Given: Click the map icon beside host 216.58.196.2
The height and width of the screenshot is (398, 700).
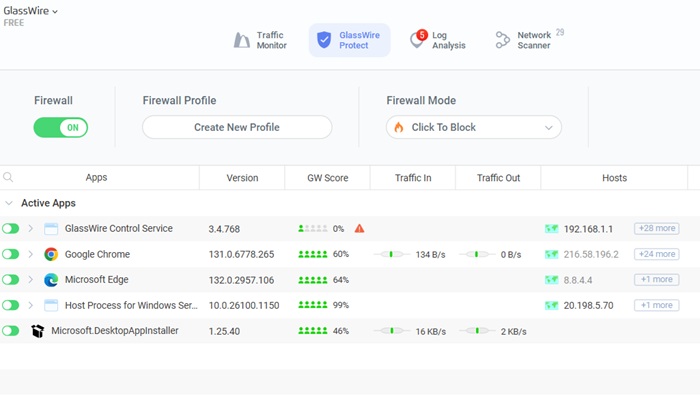Looking at the screenshot, I should [x=552, y=254].
